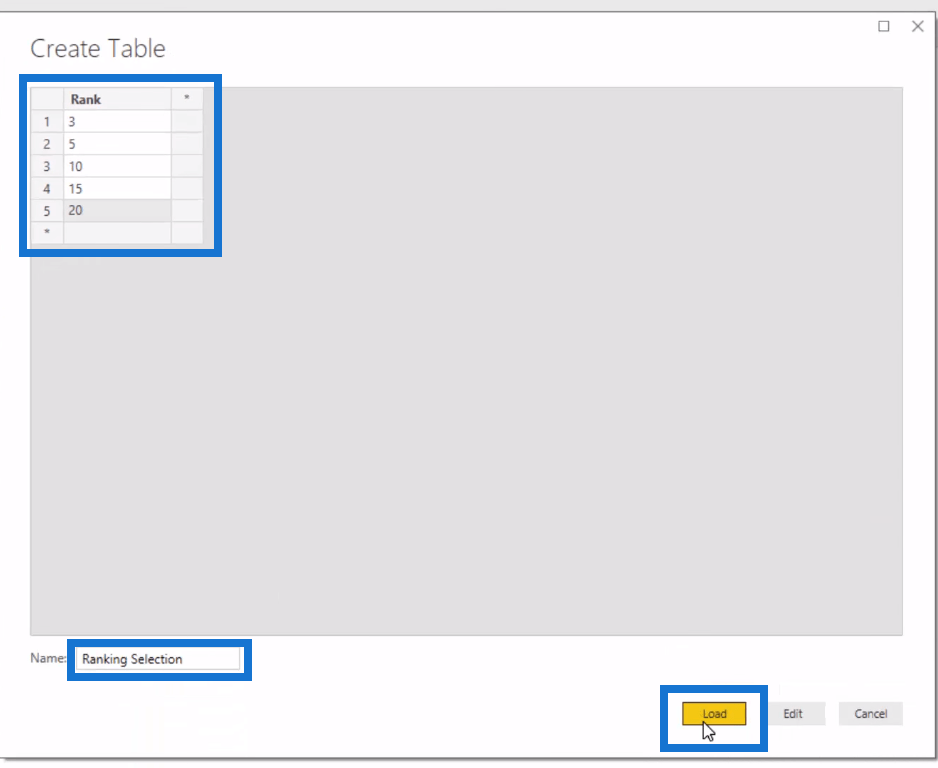Viewport: 938px width, 768px height.
Task: Select the cell containing value 20
Action: [117, 211]
